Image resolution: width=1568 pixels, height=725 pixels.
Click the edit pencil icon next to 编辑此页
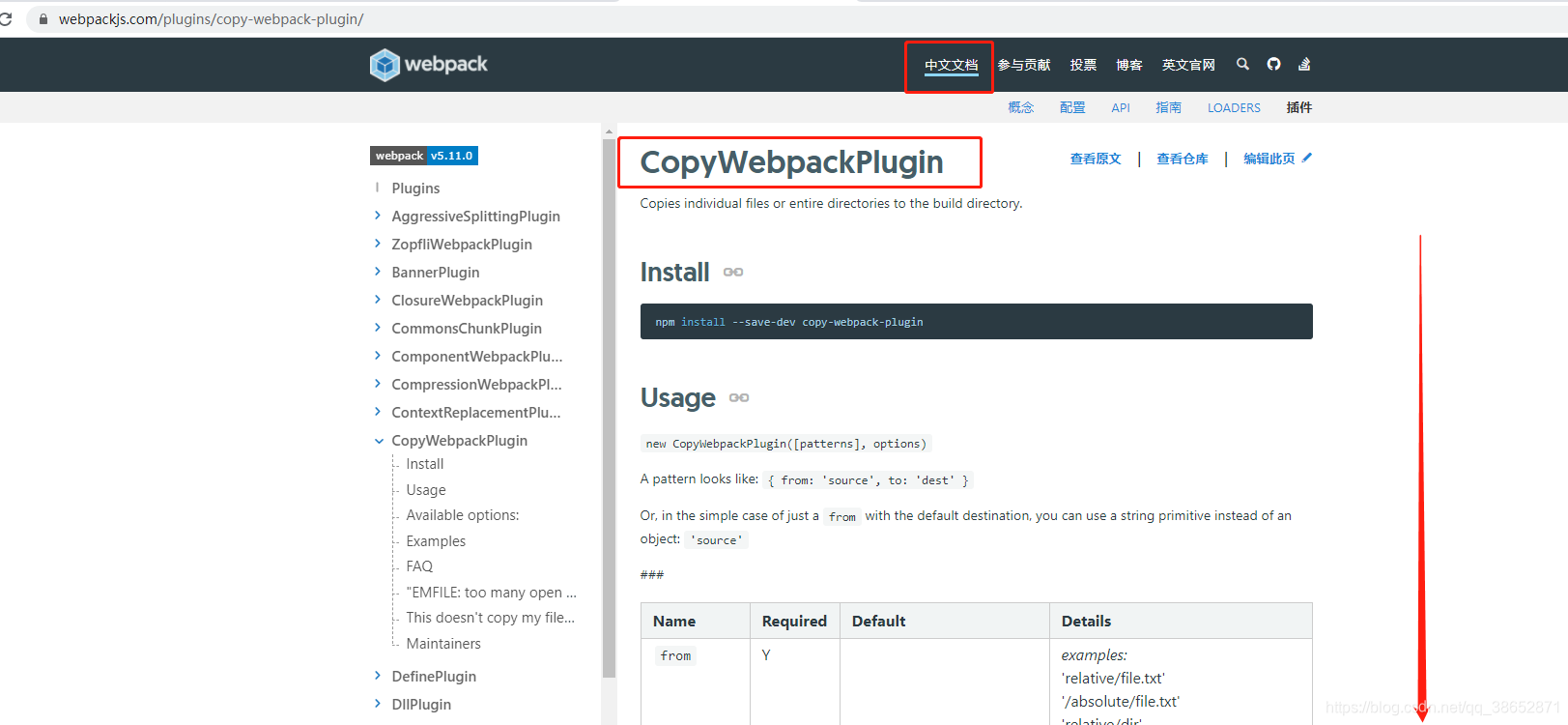click(x=1307, y=158)
